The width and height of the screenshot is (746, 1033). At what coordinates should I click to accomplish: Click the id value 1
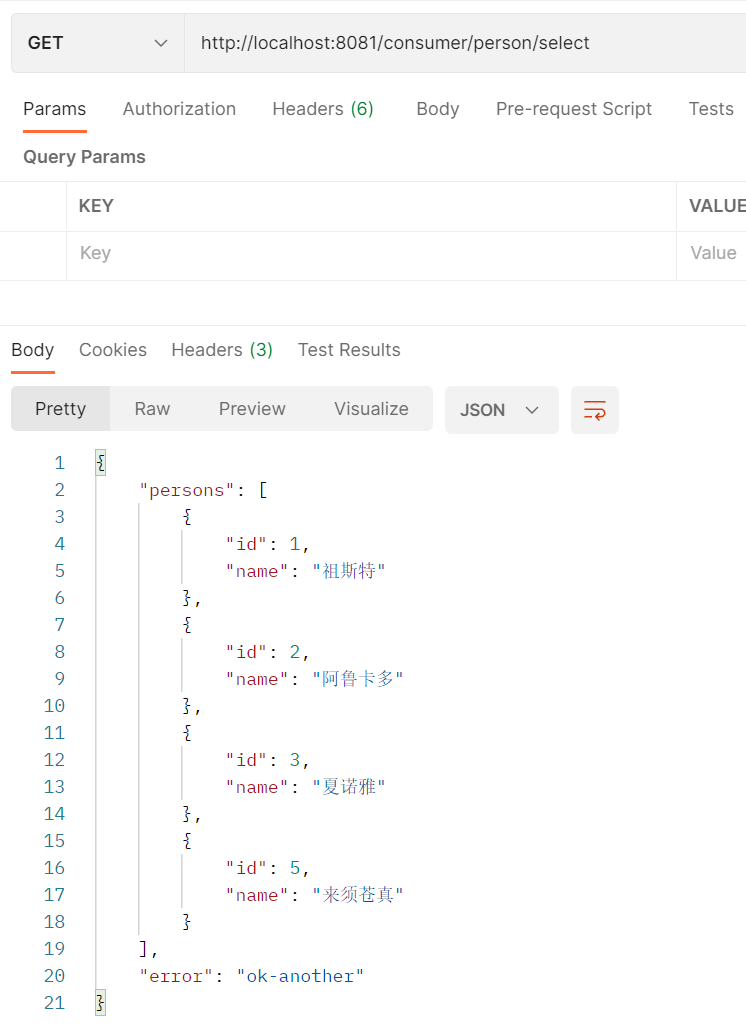click(295, 544)
